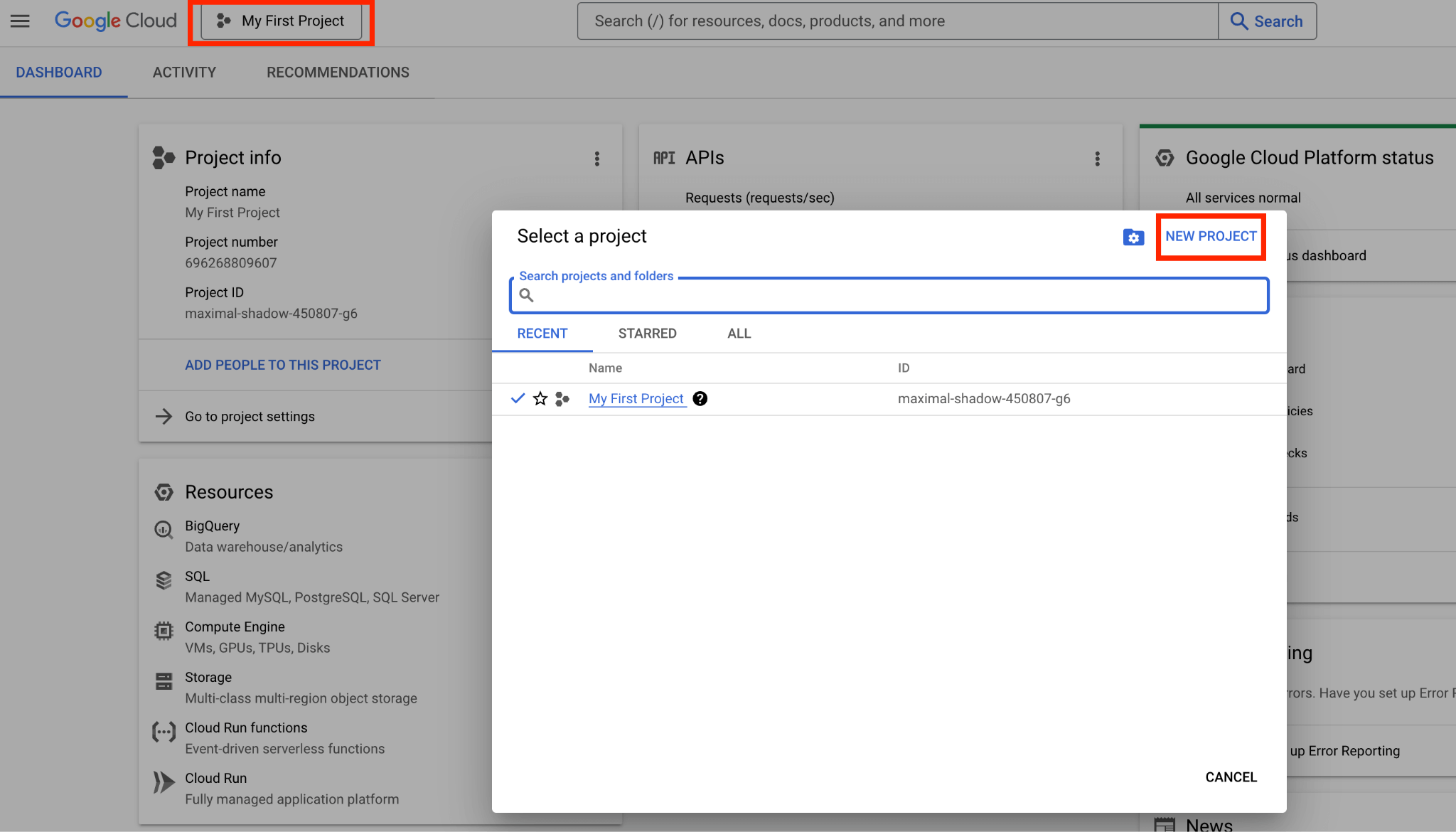Click the help question mark icon
This screenshot has height=832, width=1456.
pos(700,399)
